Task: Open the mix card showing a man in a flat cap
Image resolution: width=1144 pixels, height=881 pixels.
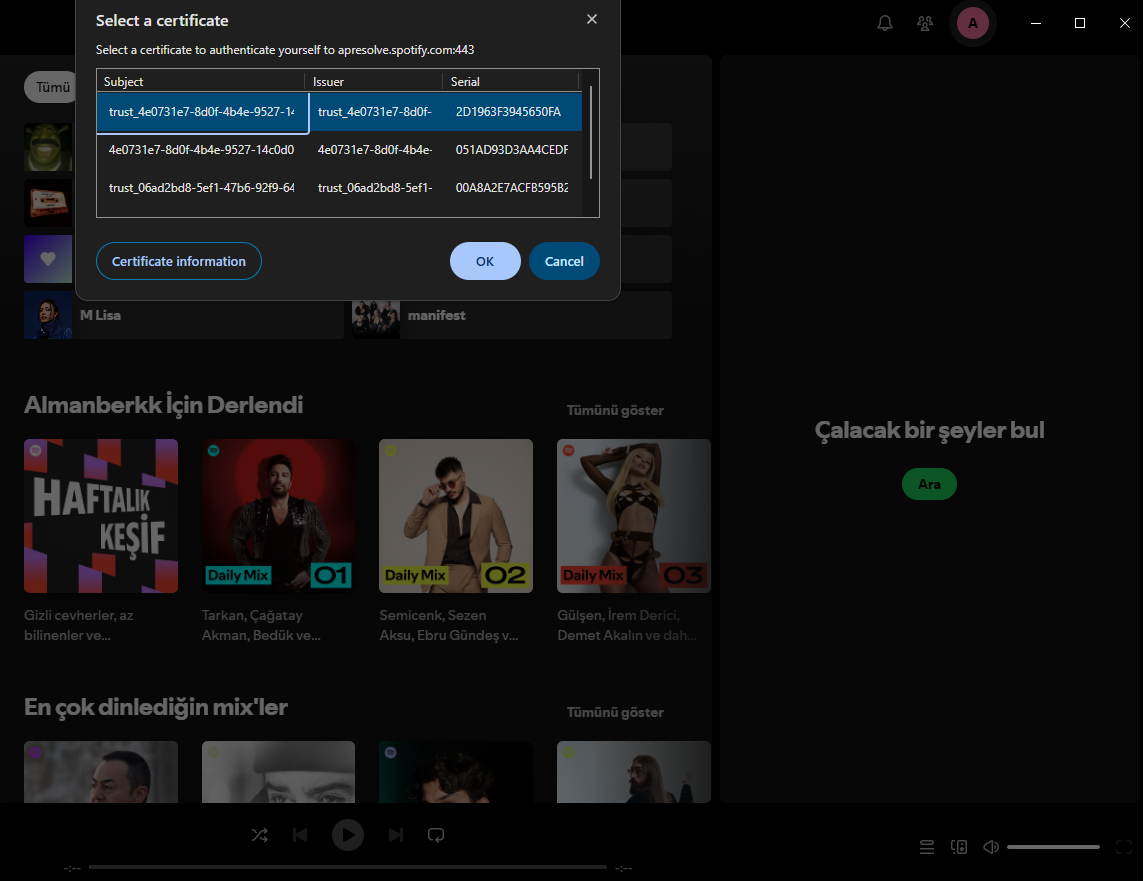Action: point(279,772)
